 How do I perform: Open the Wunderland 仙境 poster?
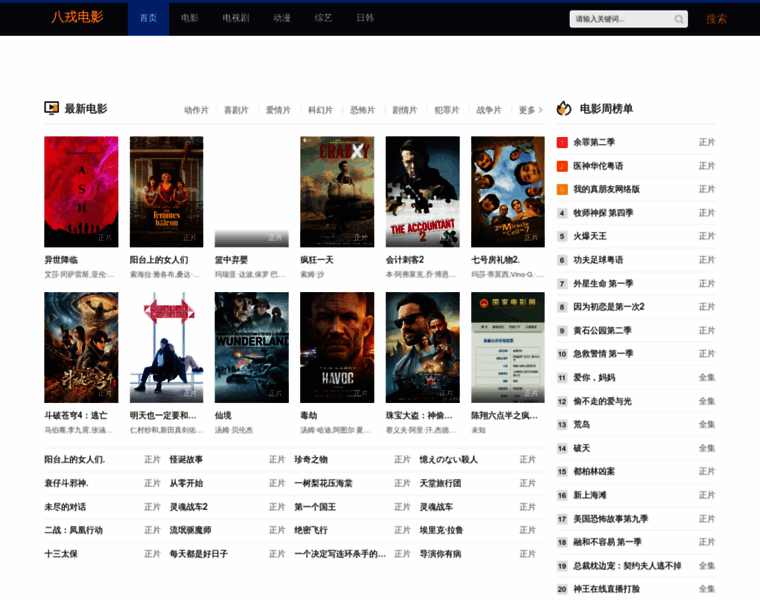click(x=252, y=347)
